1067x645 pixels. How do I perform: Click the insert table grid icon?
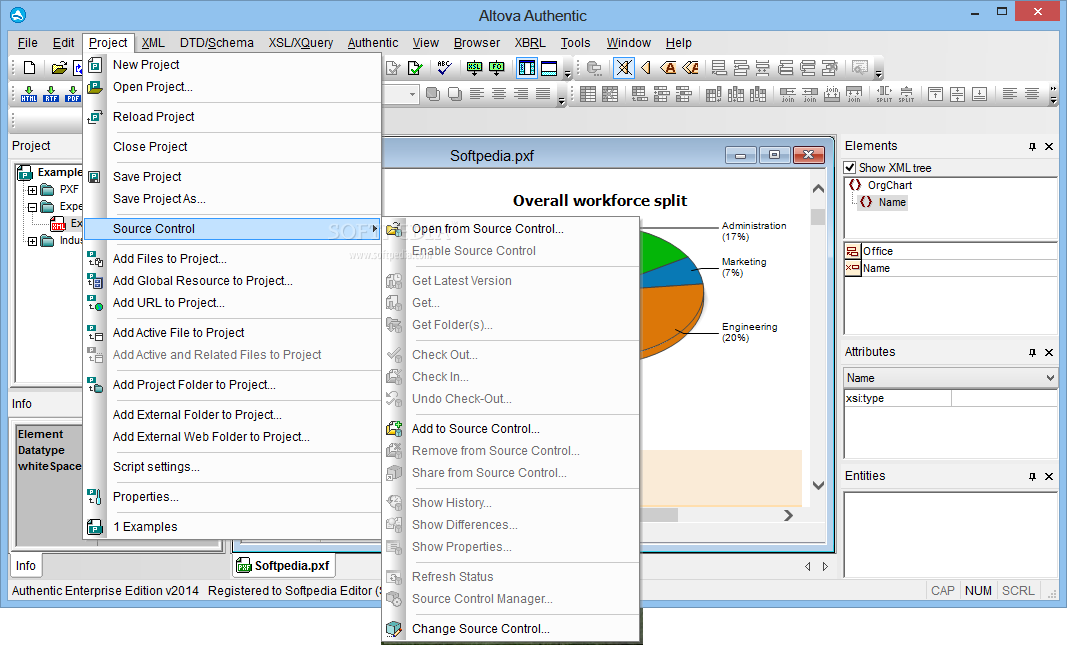click(588, 94)
